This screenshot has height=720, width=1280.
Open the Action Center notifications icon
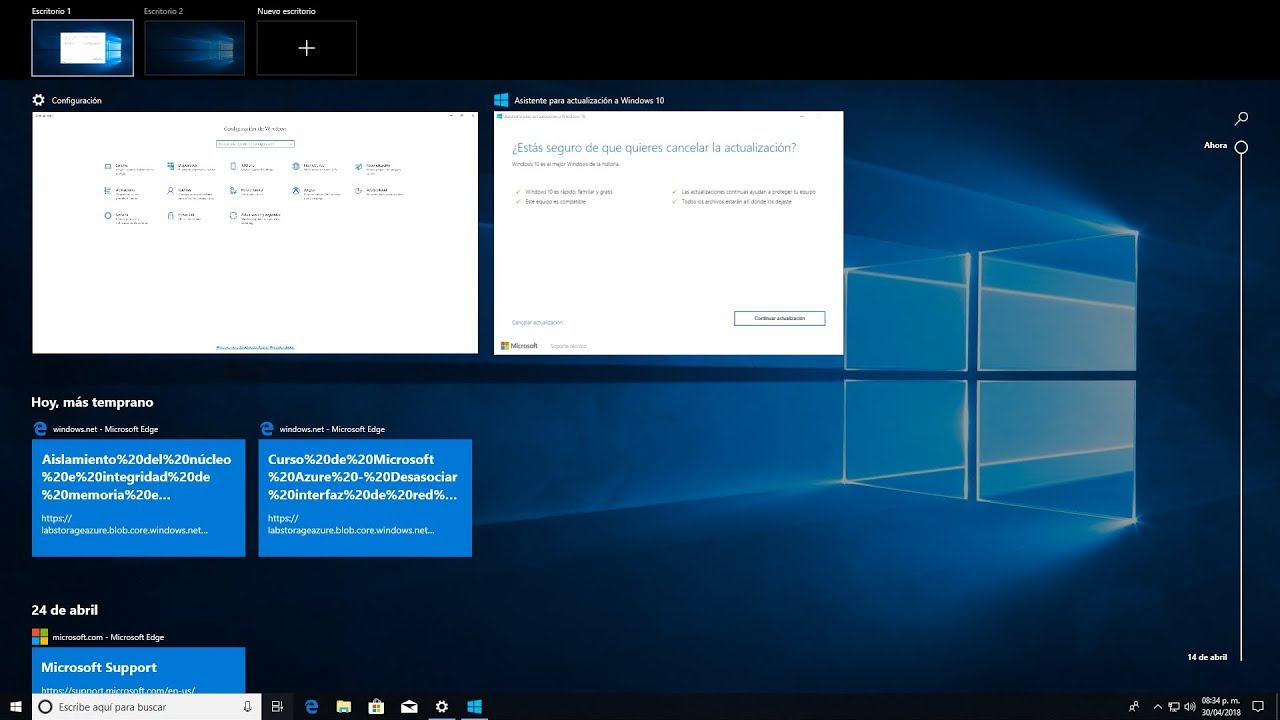click(x=1258, y=707)
